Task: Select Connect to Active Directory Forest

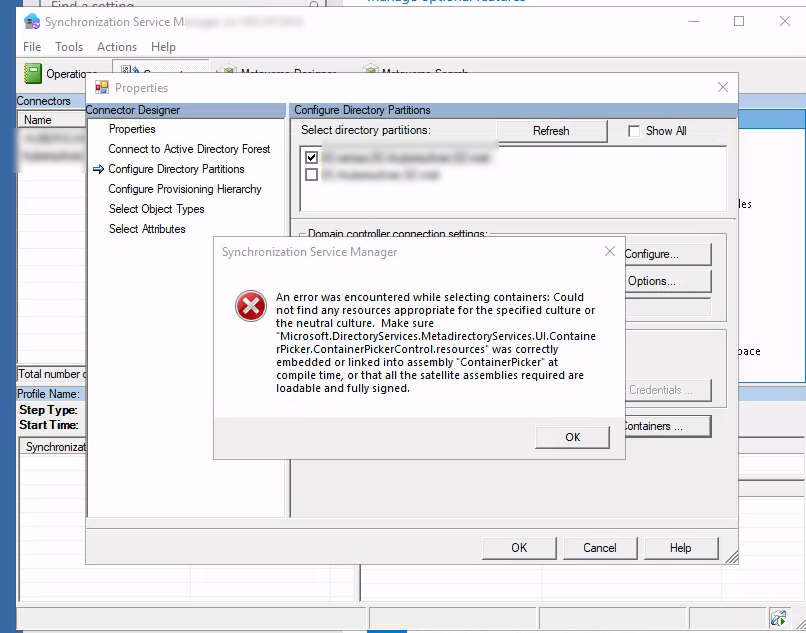Action: click(x=189, y=149)
